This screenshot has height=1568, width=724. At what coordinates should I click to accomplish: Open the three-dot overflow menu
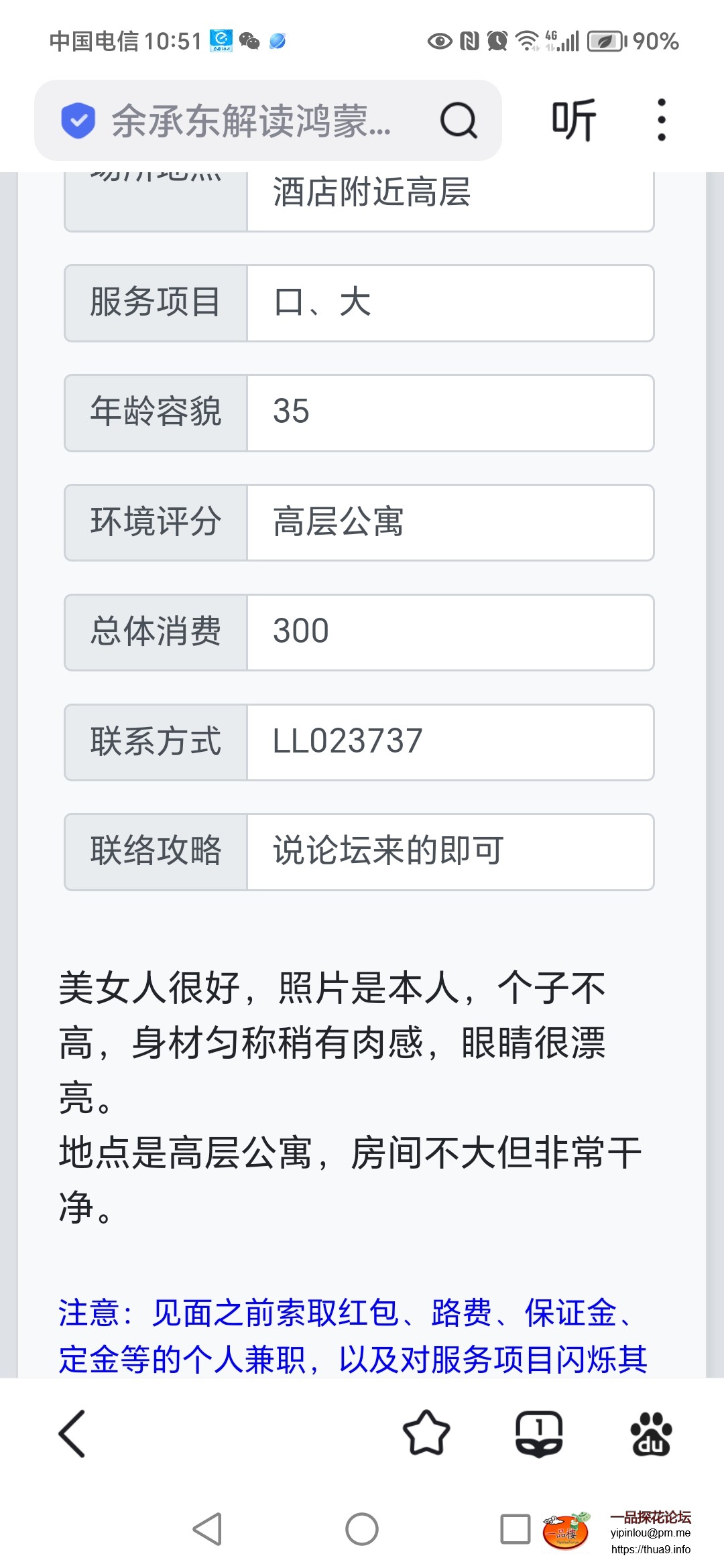click(x=662, y=121)
